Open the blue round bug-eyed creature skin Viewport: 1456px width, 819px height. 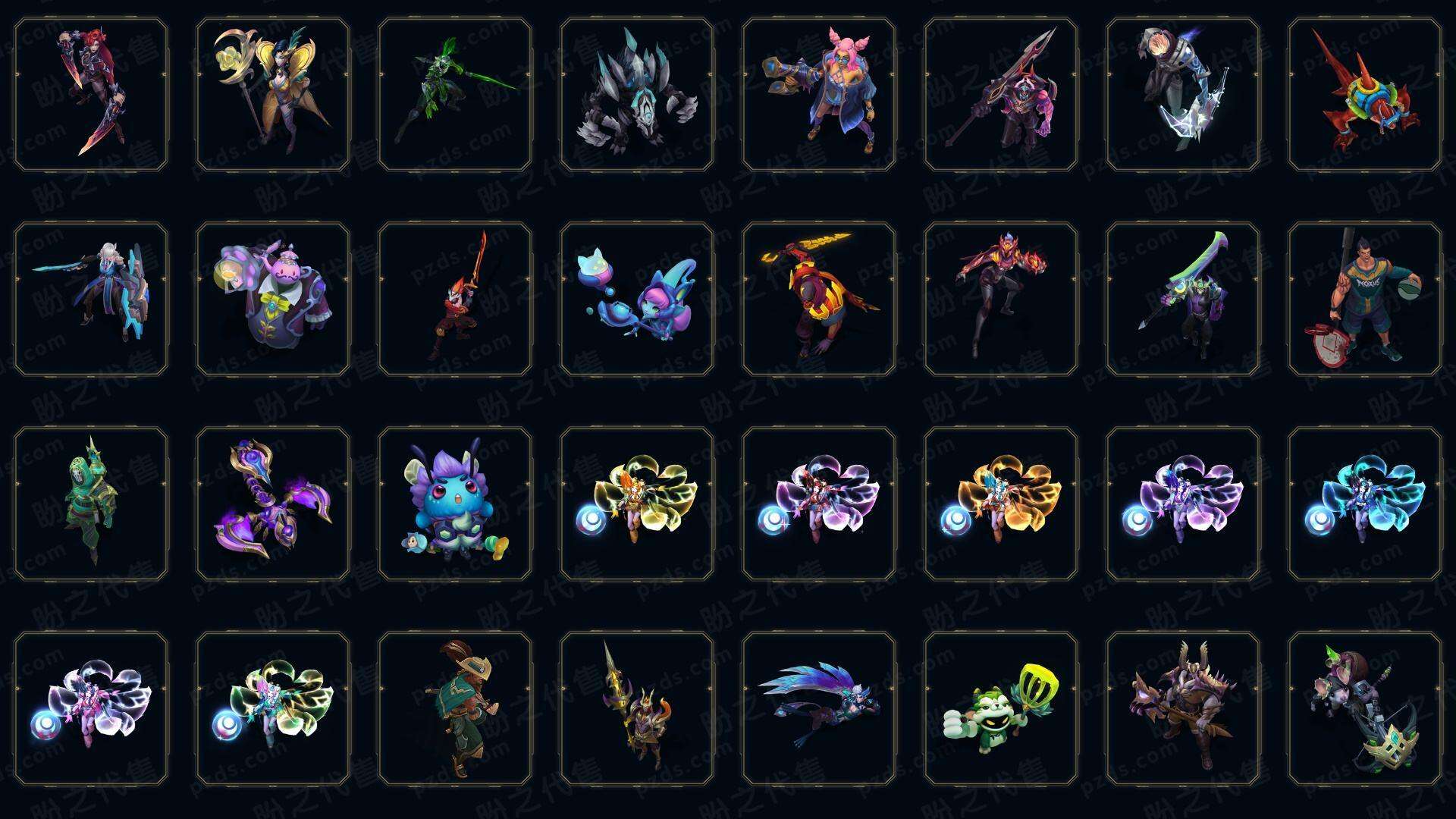tap(455, 504)
